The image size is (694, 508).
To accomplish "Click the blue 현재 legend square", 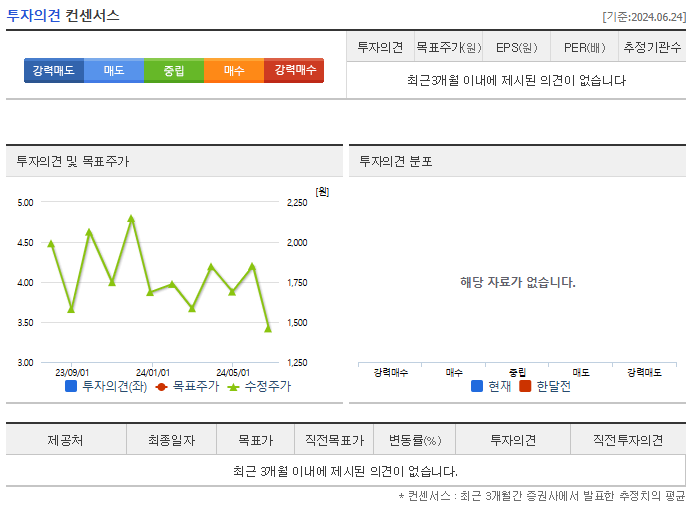I will pos(477,386).
